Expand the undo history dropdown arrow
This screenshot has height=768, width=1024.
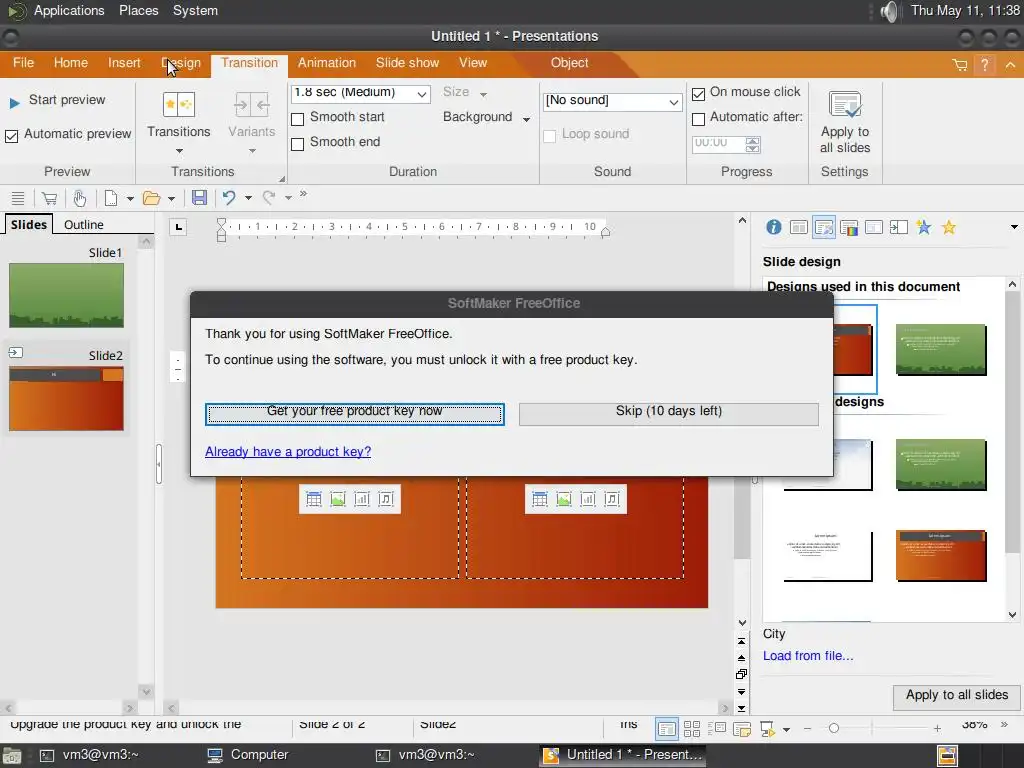(x=248, y=198)
